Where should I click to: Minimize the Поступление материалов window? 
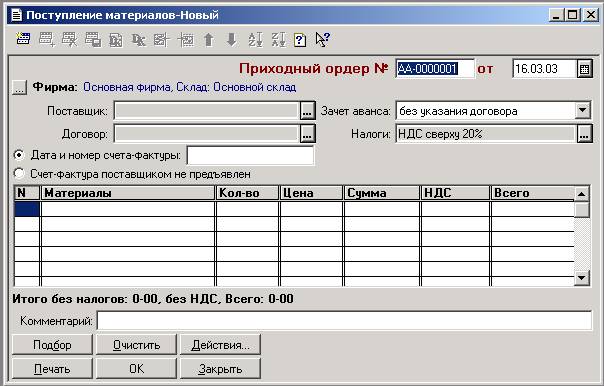click(x=556, y=15)
